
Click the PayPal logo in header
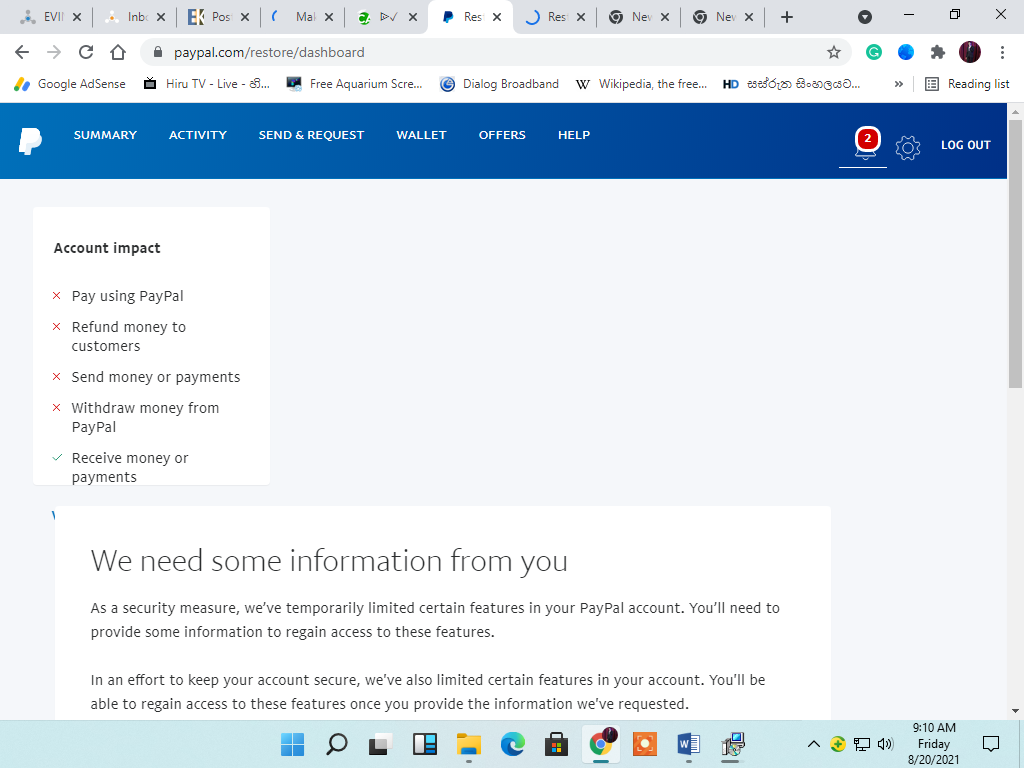pos(30,141)
